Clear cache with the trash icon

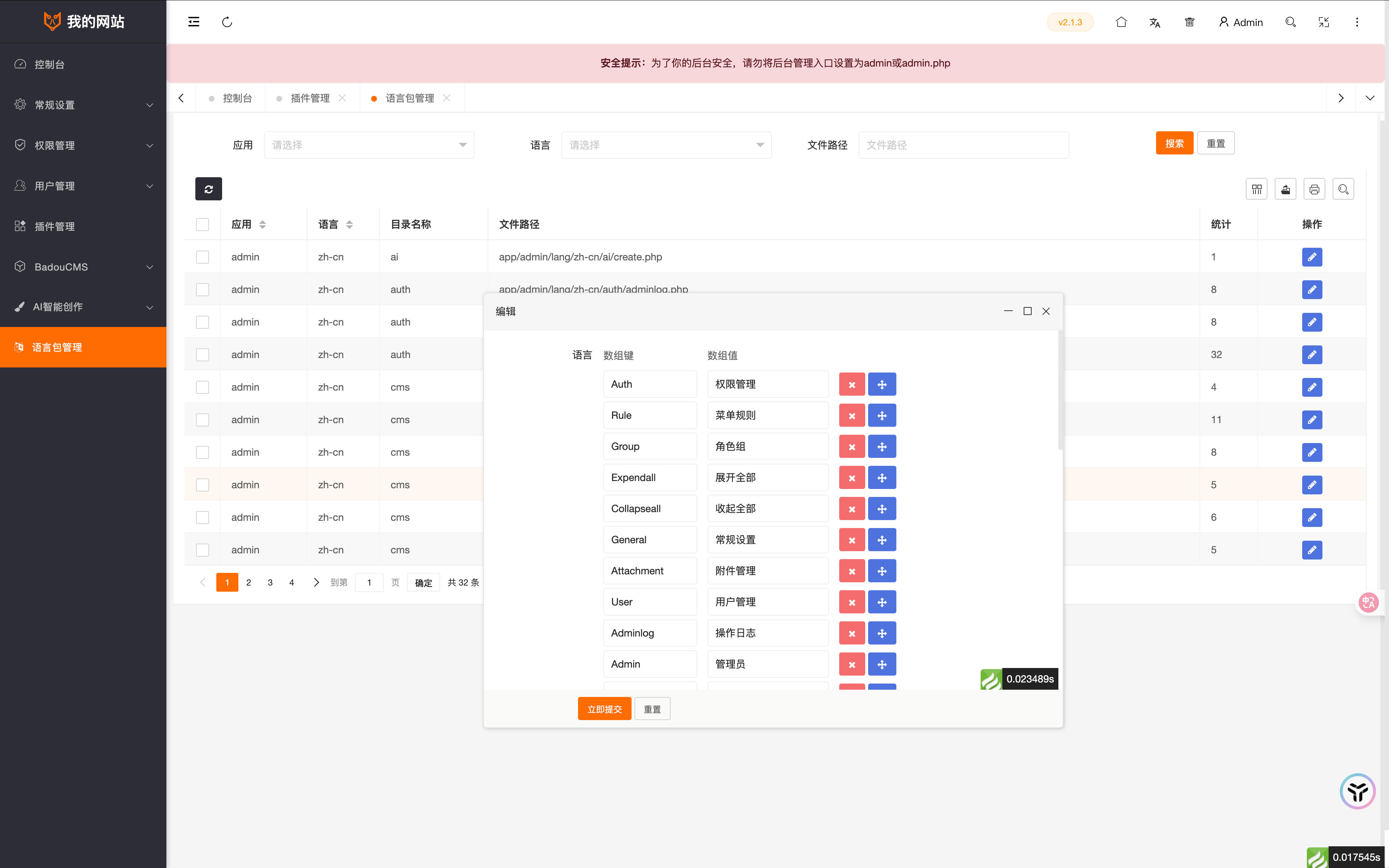(1189, 22)
